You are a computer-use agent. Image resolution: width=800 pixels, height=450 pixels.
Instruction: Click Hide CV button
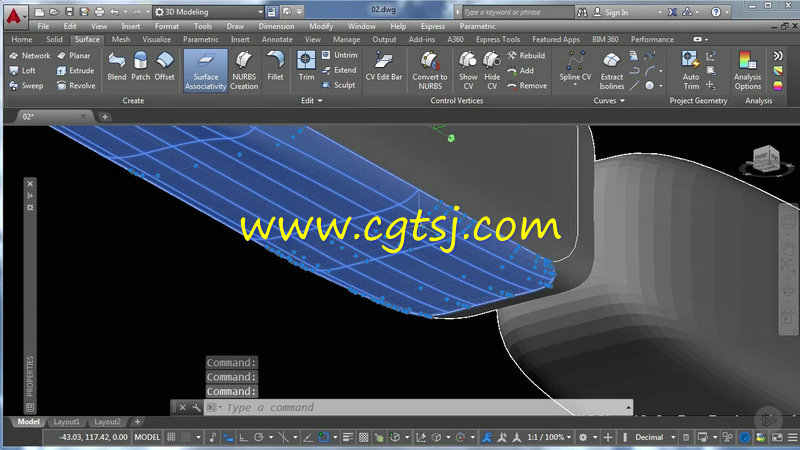pos(492,71)
